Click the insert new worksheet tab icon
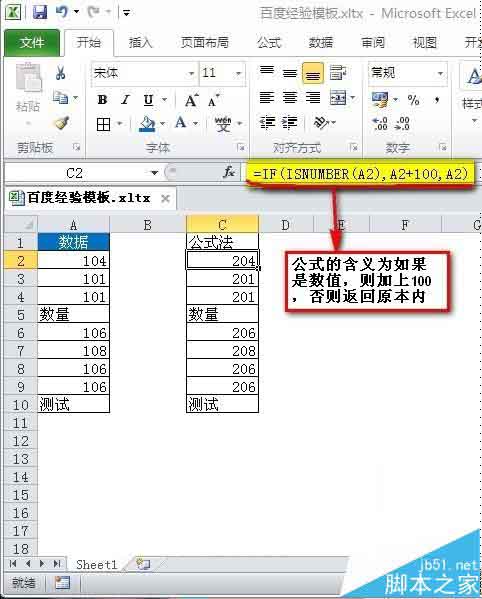 tap(144, 564)
